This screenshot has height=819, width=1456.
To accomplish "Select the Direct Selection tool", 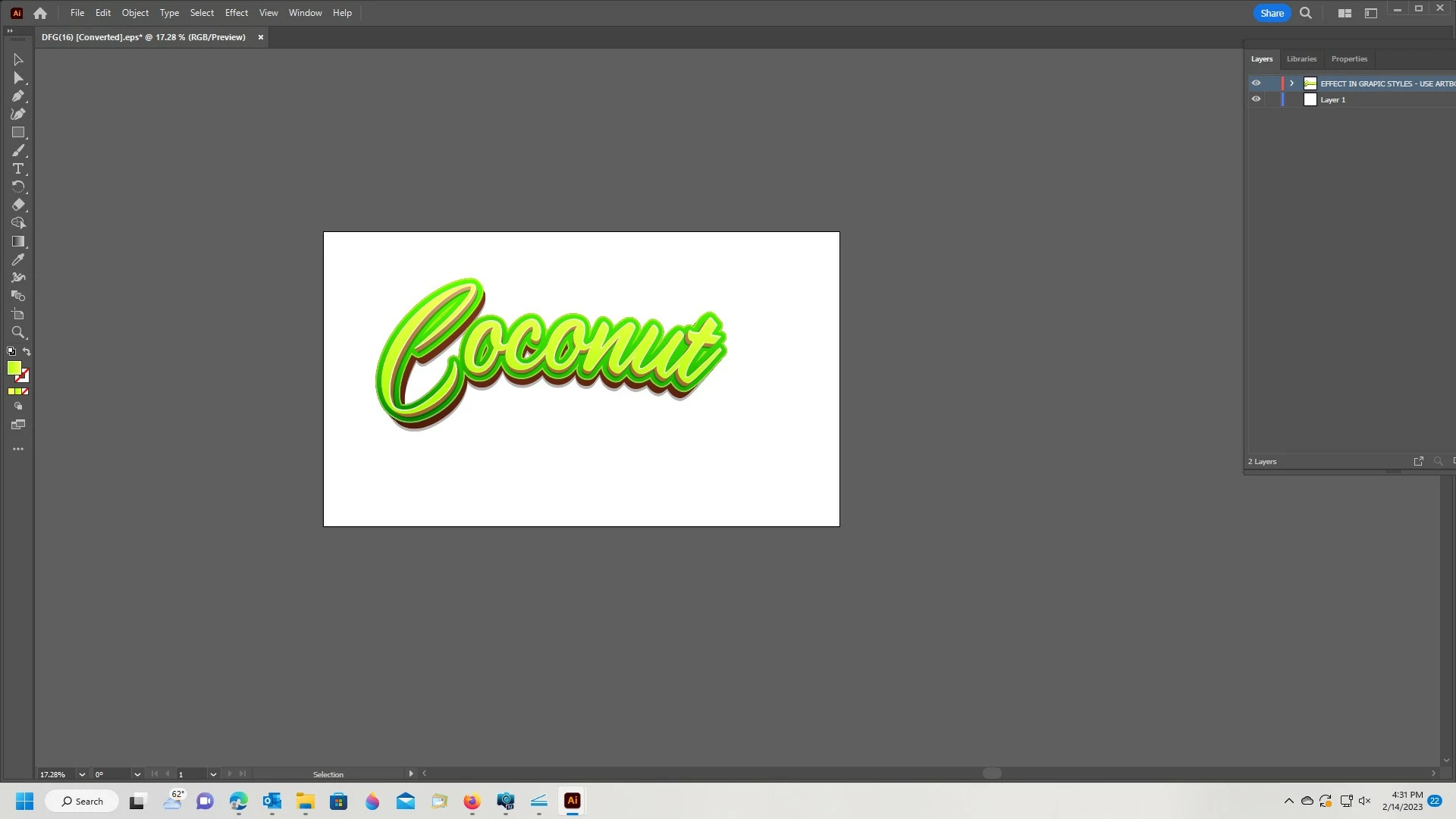I will click(x=18, y=78).
